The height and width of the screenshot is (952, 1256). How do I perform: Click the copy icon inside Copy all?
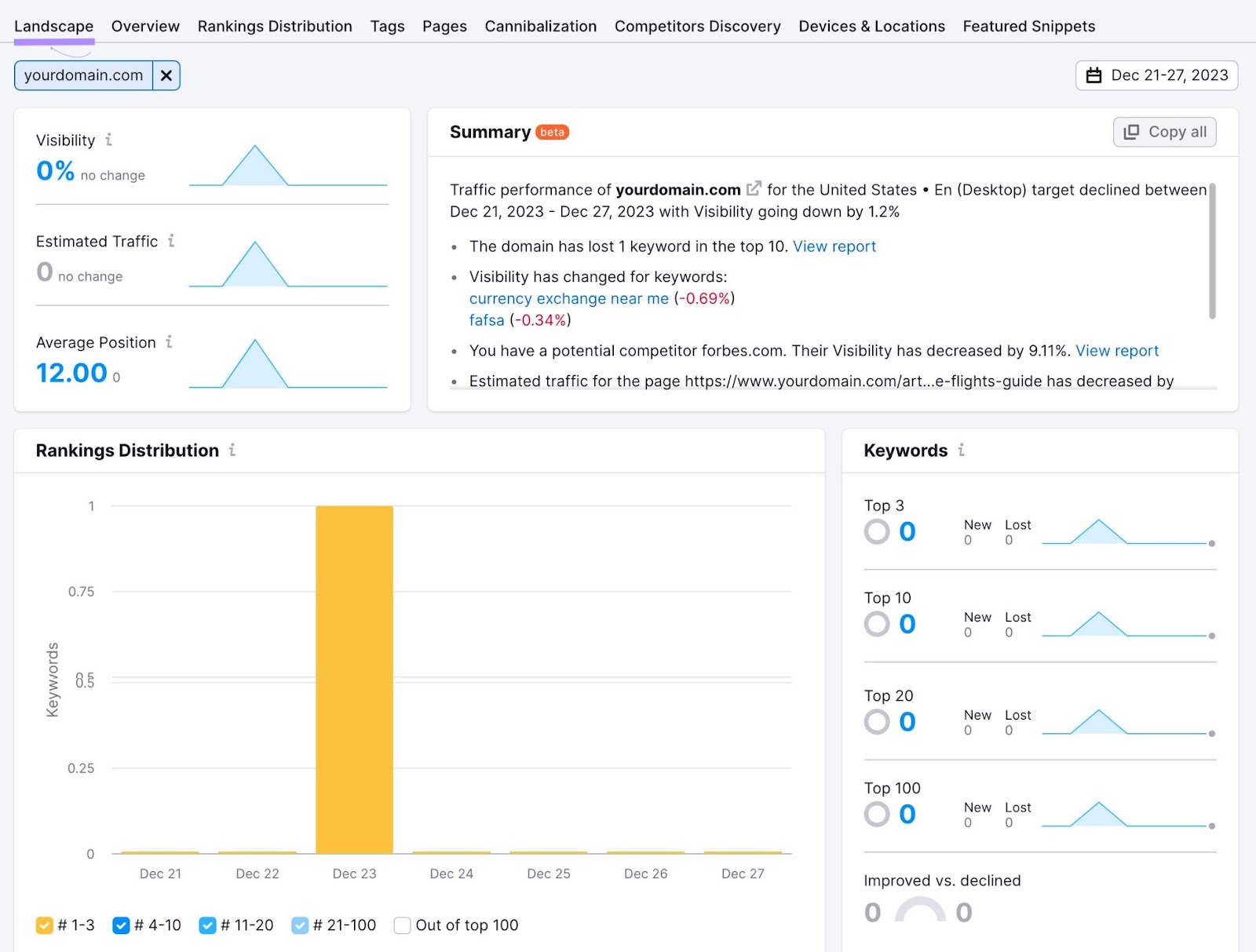tap(1131, 132)
